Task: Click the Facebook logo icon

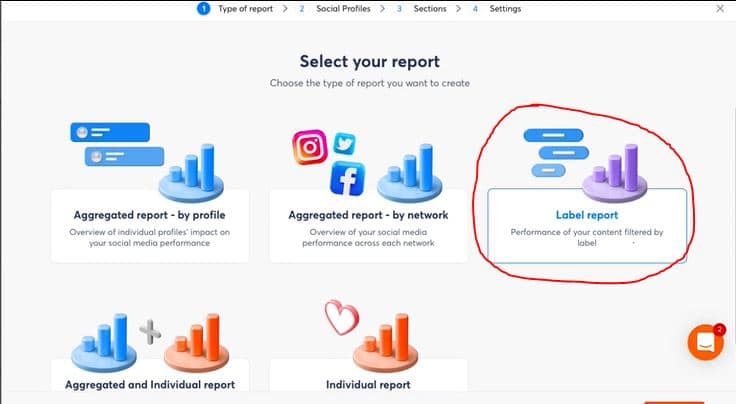Action: tap(347, 179)
